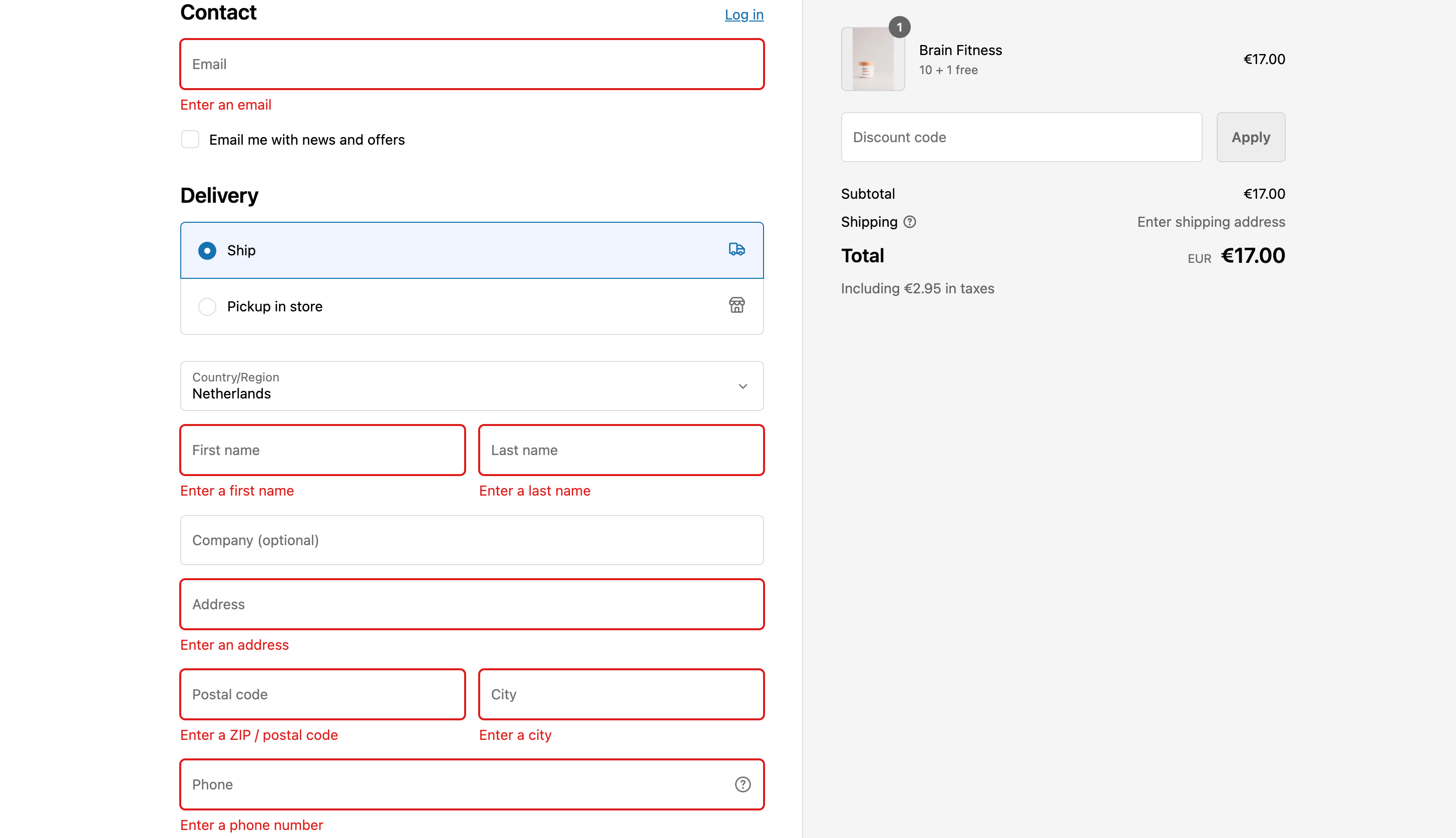Open the Country/Region dropdown
Screen dimensions: 1456x838
pos(461,386)
